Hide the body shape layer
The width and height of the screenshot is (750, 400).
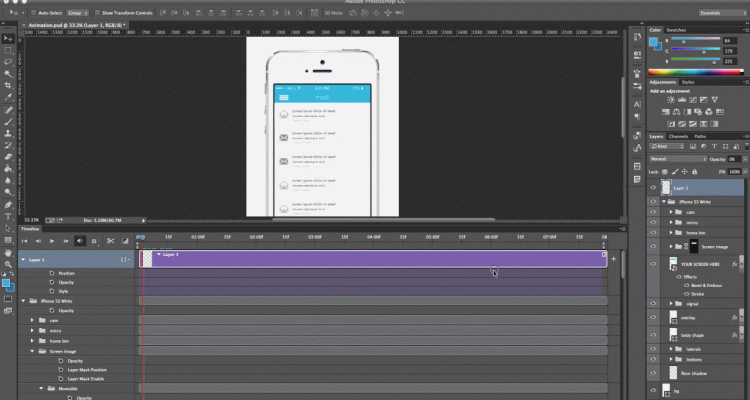coord(653,335)
